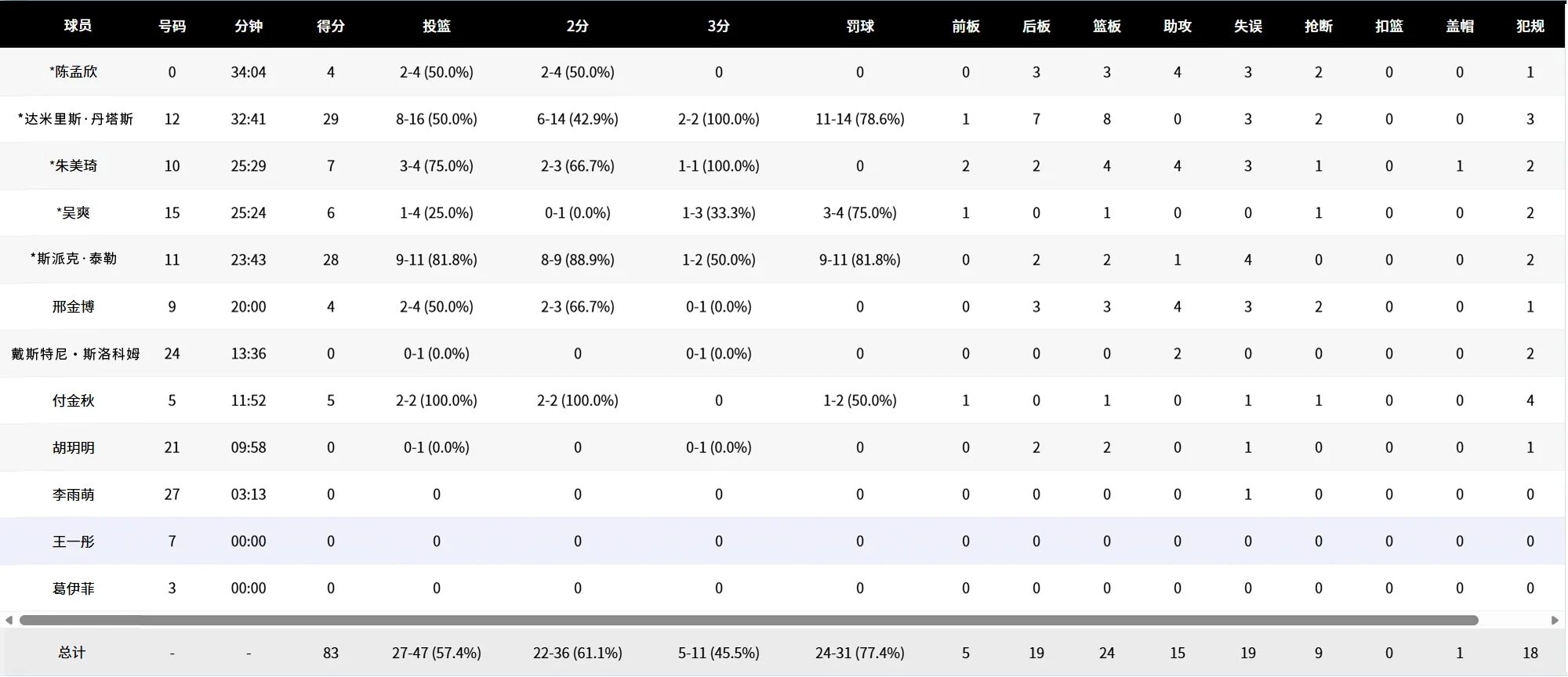The height and width of the screenshot is (677, 1568).
Task: Select the 投篮 column header
Action: click(x=436, y=26)
